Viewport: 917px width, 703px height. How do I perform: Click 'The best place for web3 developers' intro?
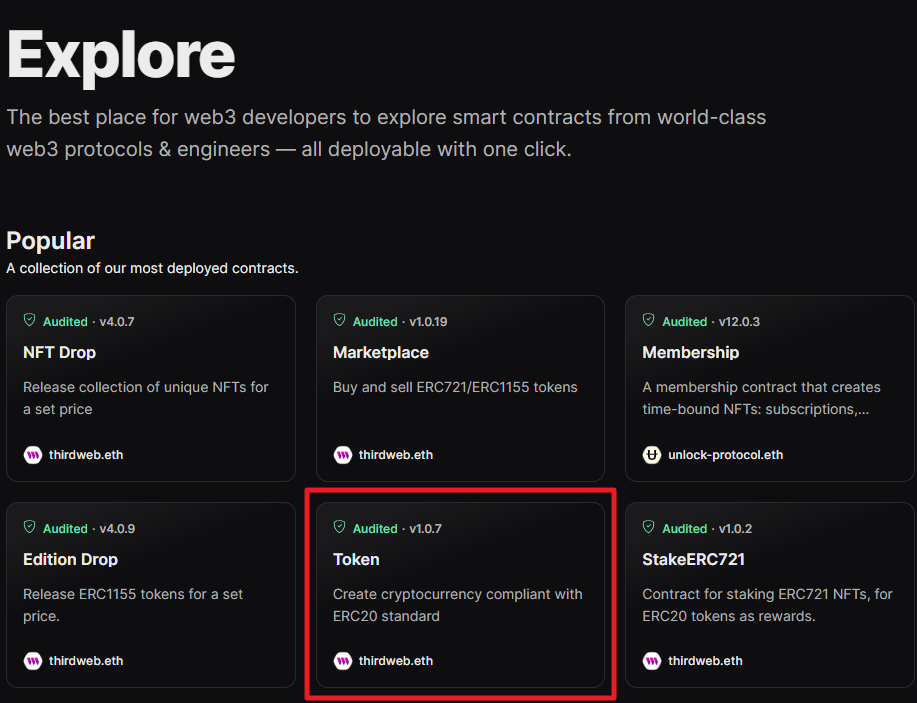pos(386,133)
